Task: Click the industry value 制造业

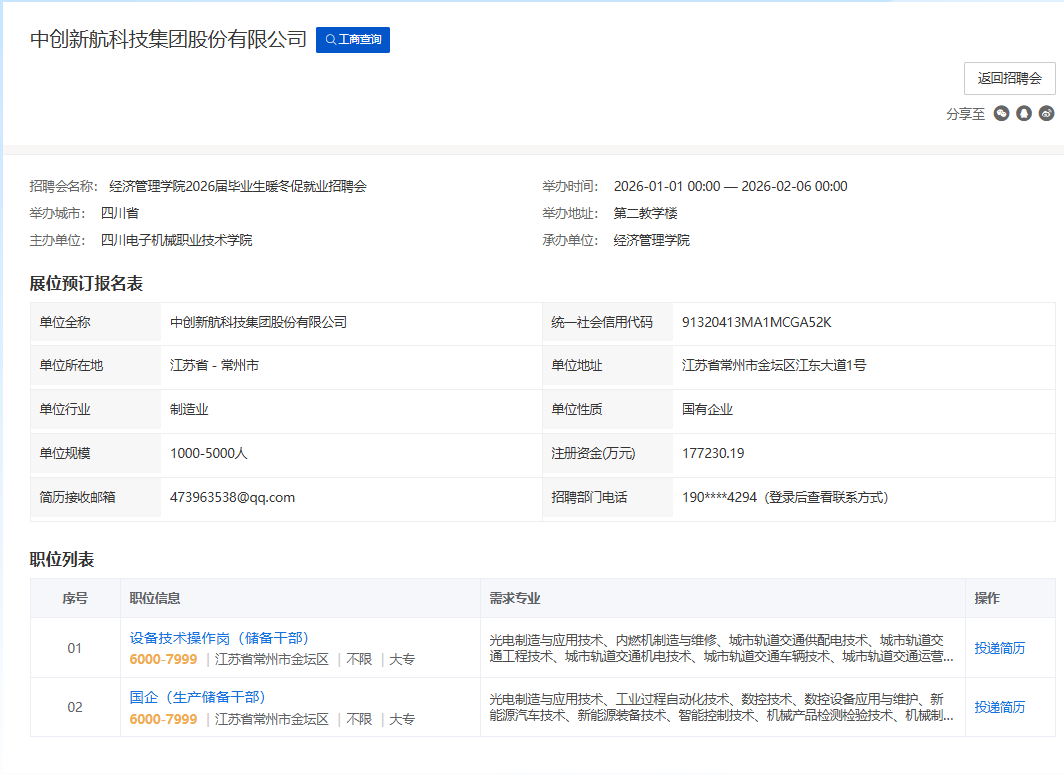Action: coord(189,409)
